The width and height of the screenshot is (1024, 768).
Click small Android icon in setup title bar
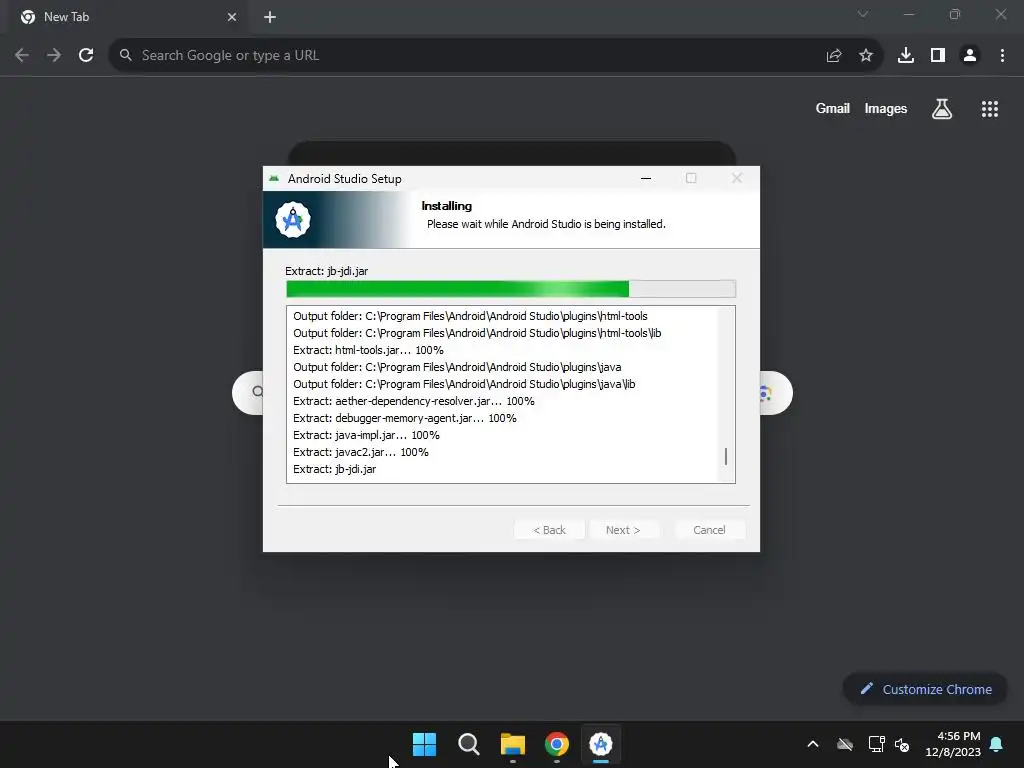point(274,178)
